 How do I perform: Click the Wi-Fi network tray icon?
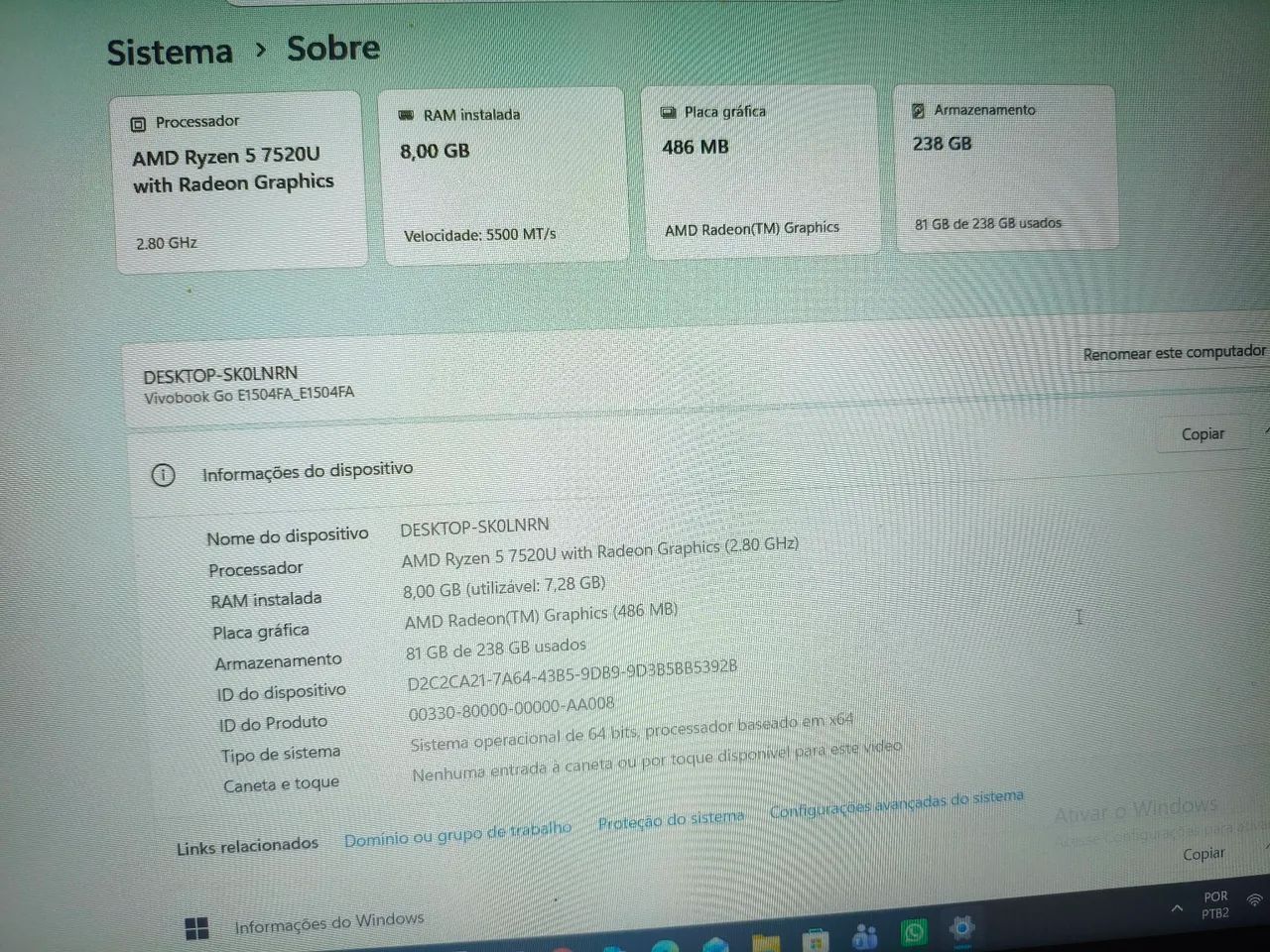click(x=1255, y=900)
